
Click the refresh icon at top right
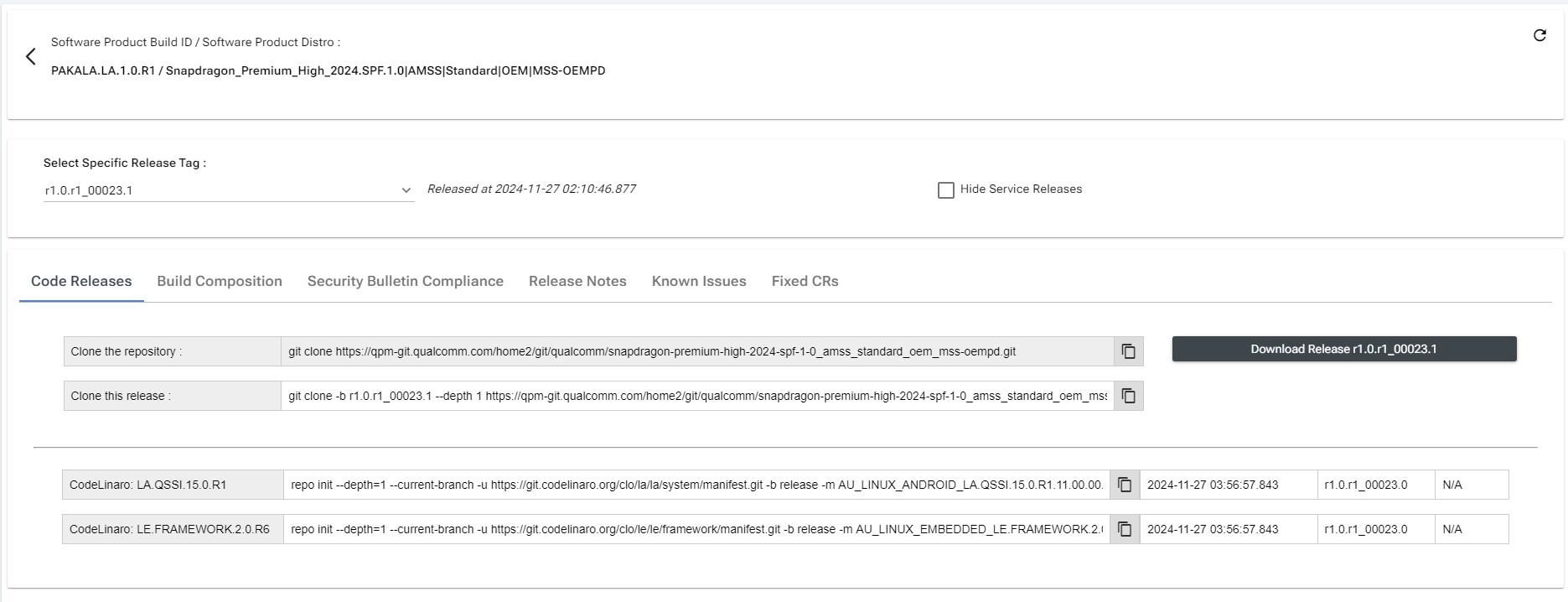1540,35
